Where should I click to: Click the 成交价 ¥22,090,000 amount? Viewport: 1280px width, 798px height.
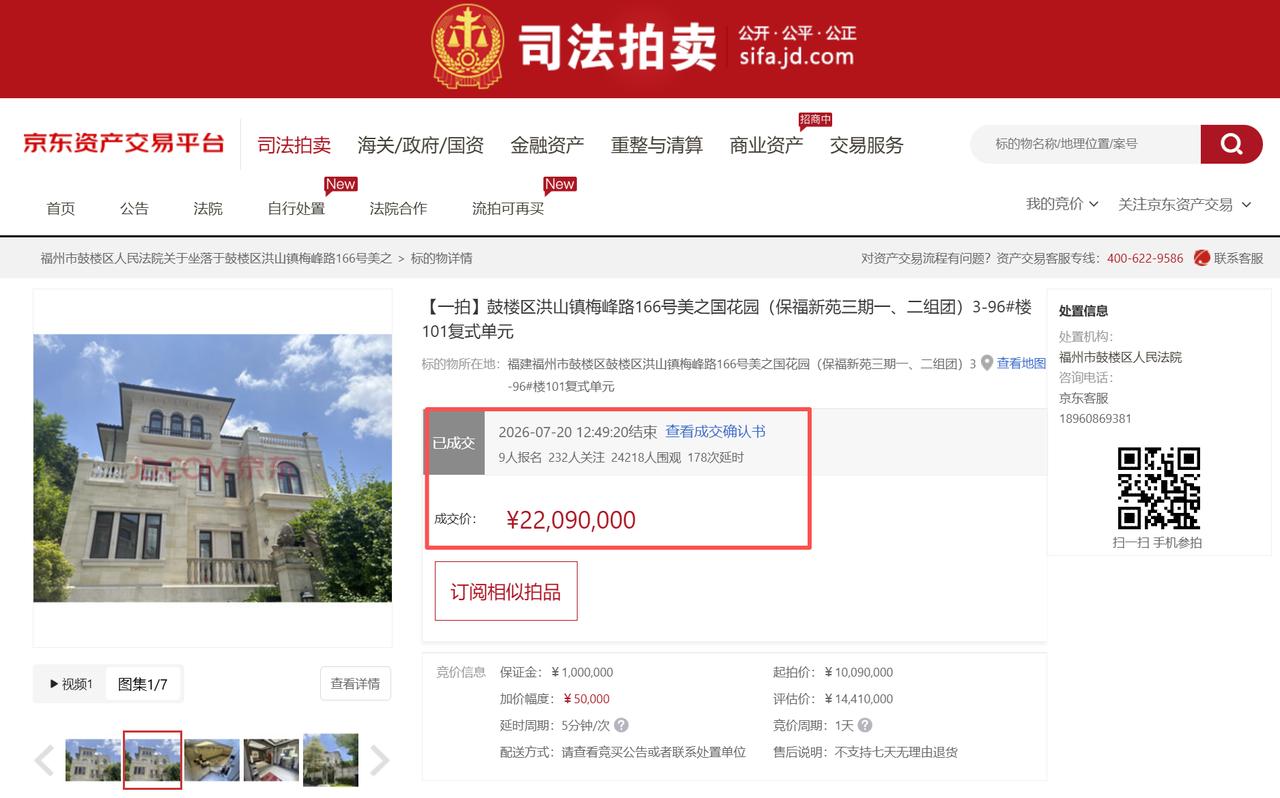(x=571, y=519)
